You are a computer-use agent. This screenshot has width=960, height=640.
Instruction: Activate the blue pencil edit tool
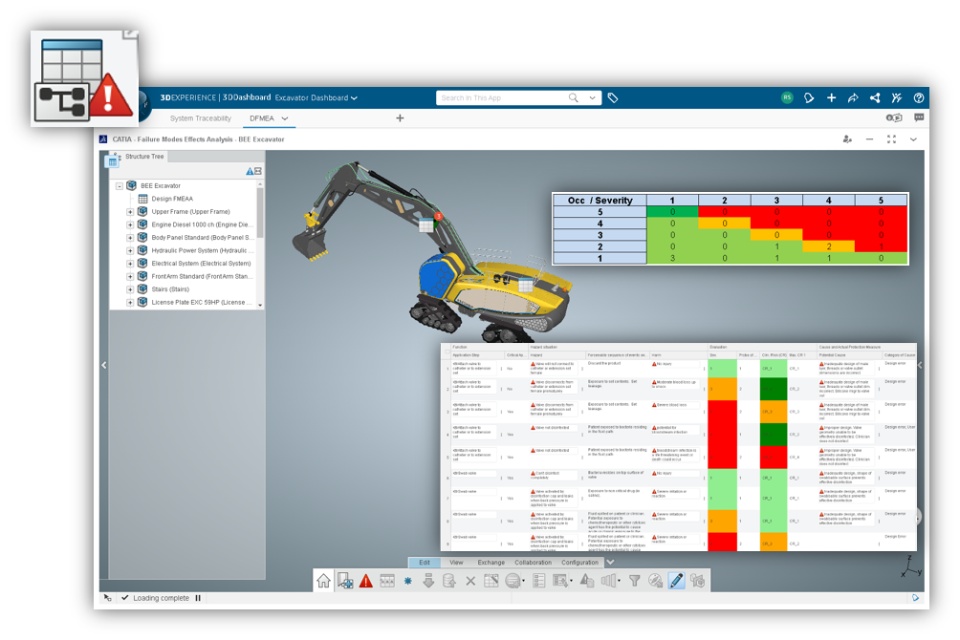click(x=676, y=581)
